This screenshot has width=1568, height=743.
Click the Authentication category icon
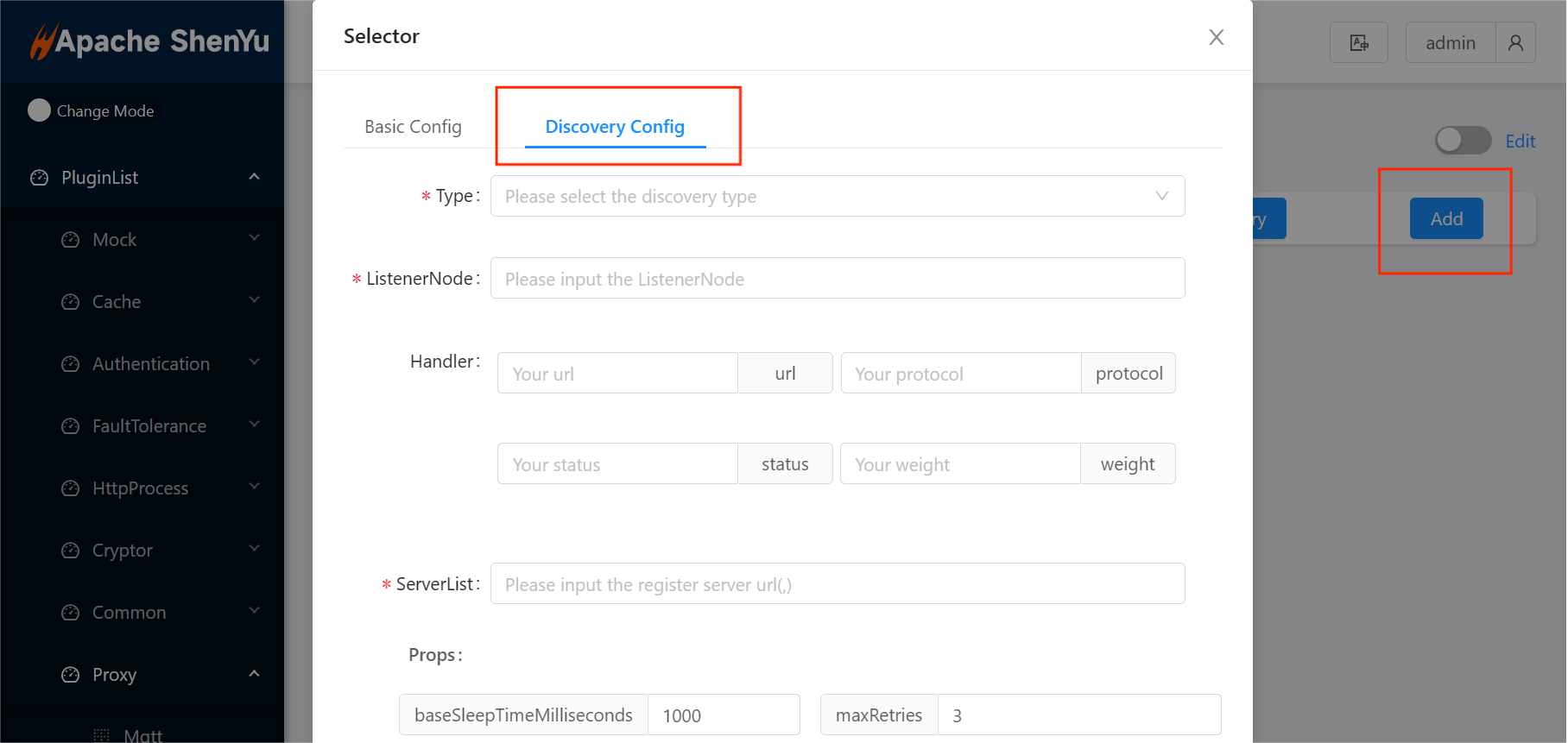pyautogui.click(x=71, y=364)
